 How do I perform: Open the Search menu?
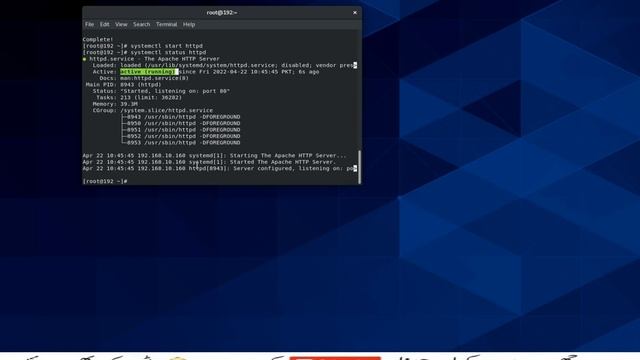click(141, 24)
